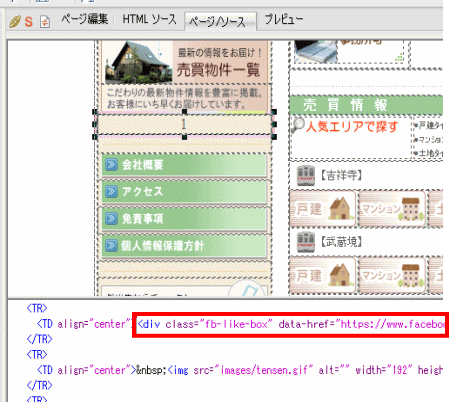Click the アクセス menu button
The height and width of the screenshot is (403, 449).
(184, 192)
